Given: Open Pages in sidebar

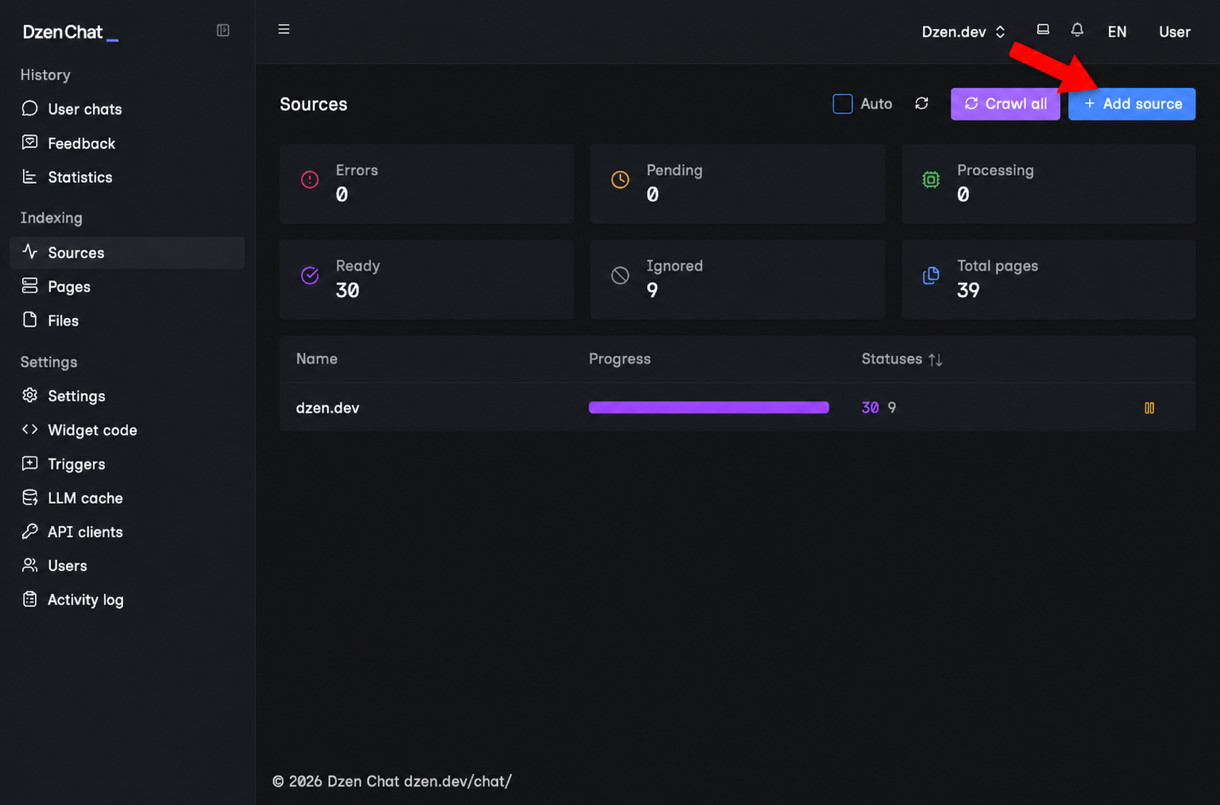Looking at the screenshot, I should tap(127, 287).
